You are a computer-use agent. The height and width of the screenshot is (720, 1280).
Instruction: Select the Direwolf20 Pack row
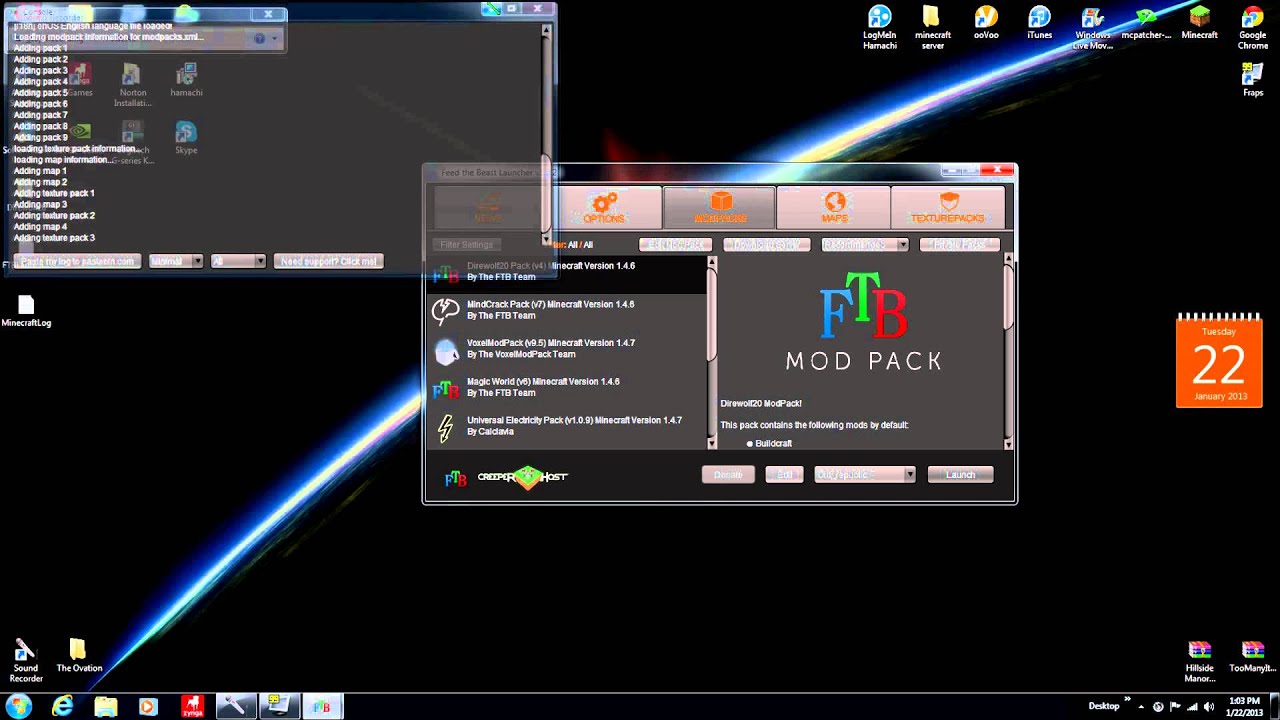click(567, 272)
